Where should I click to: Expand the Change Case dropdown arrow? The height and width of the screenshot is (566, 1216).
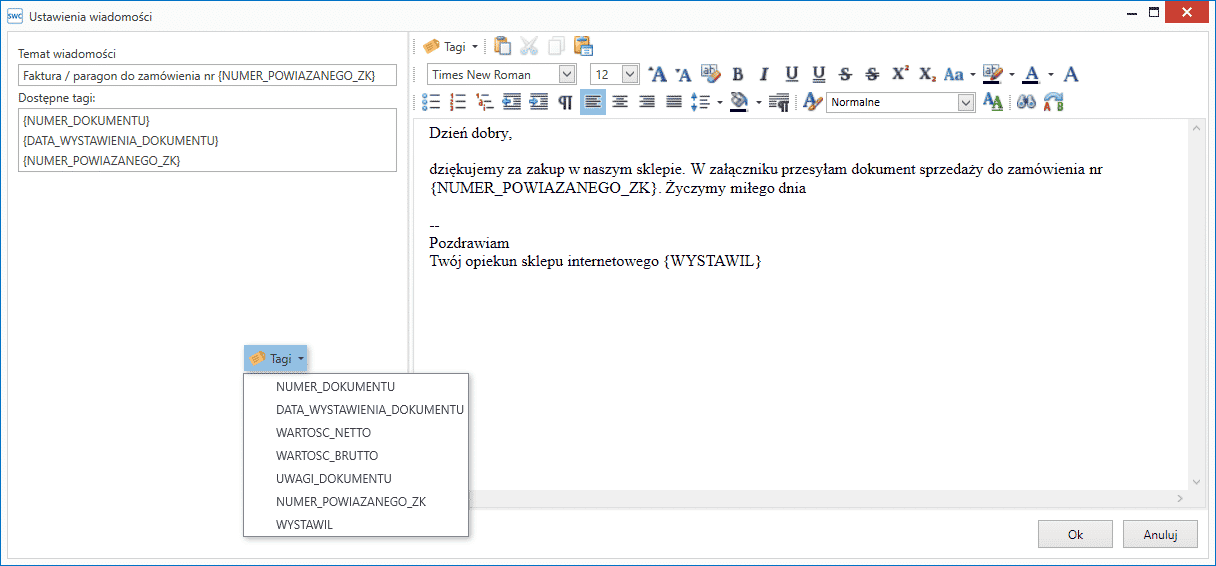pos(973,74)
